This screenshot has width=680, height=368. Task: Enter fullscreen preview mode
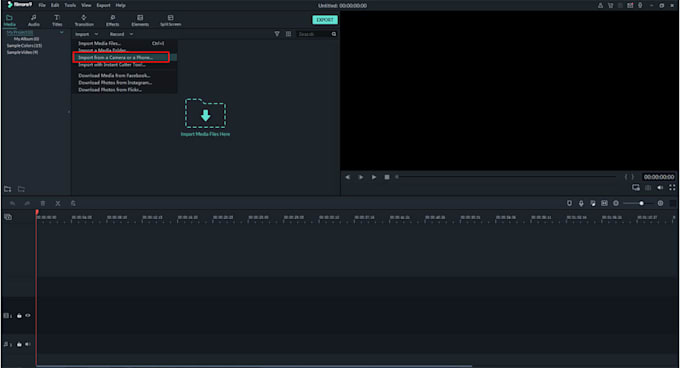pyautogui.click(x=672, y=188)
